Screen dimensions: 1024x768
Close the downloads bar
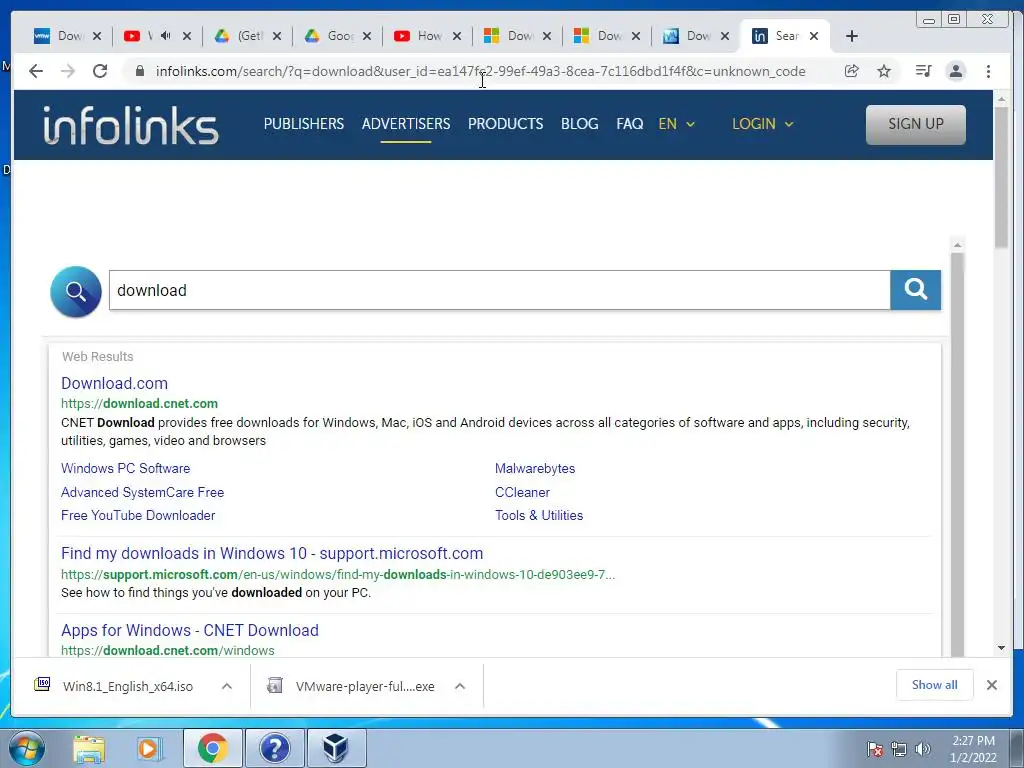991,685
